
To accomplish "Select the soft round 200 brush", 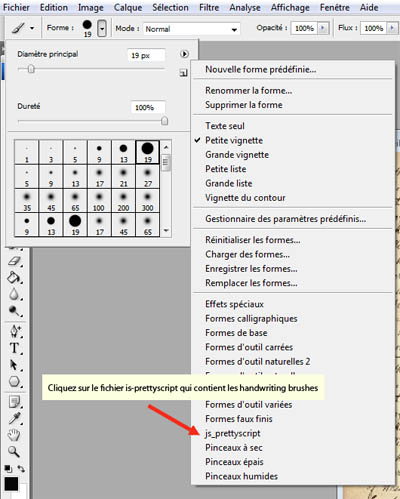I will pyautogui.click(x=123, y=201).
